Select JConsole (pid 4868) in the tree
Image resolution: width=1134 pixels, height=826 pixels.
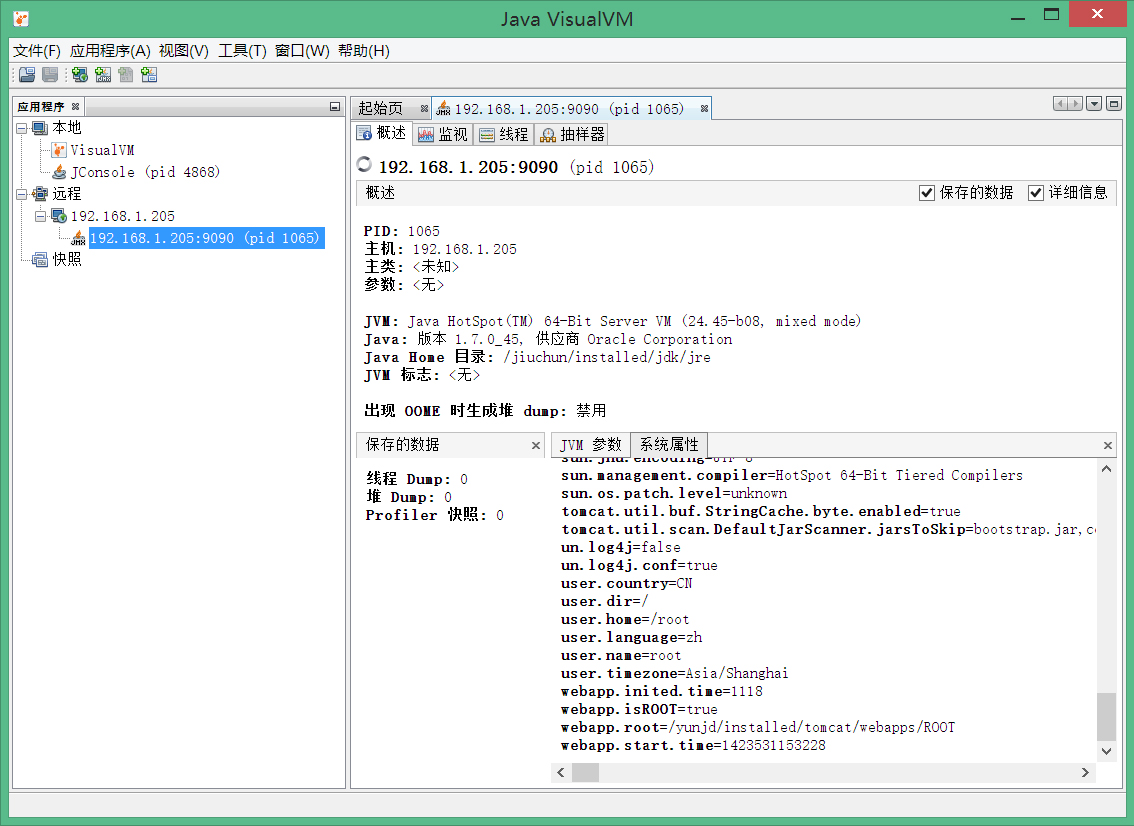[144, 172]
